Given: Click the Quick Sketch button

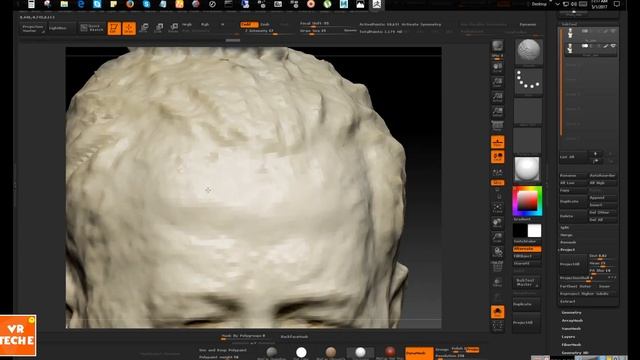Looking at the screenshot, I should coord(92,28).
